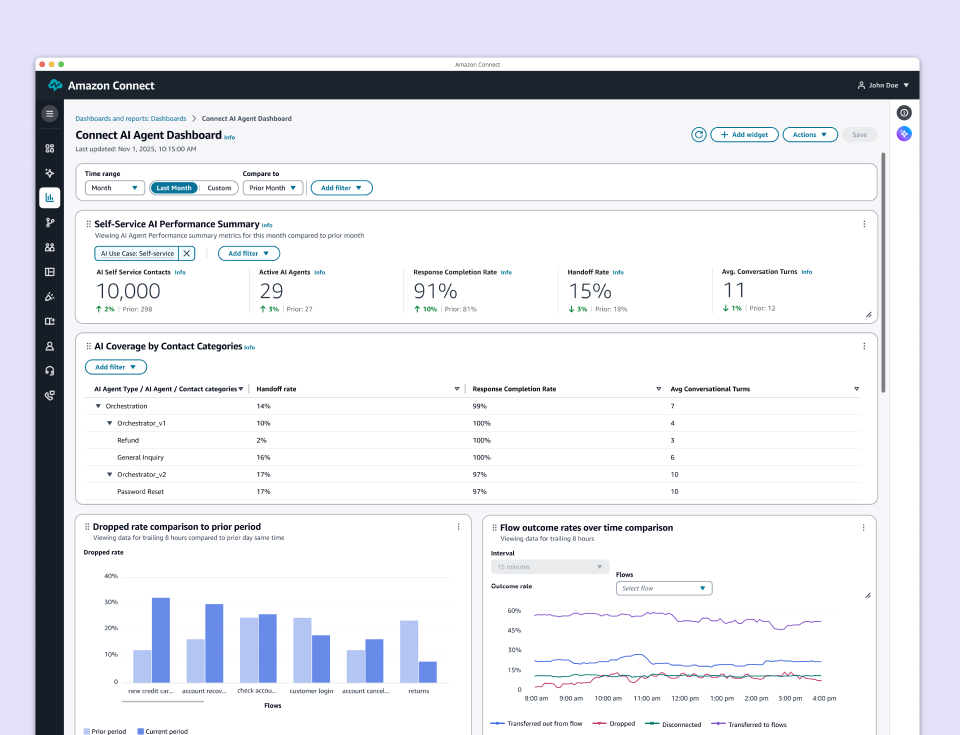Open the Select flow dropdown in Flow outcome widget

click(664, 588)
